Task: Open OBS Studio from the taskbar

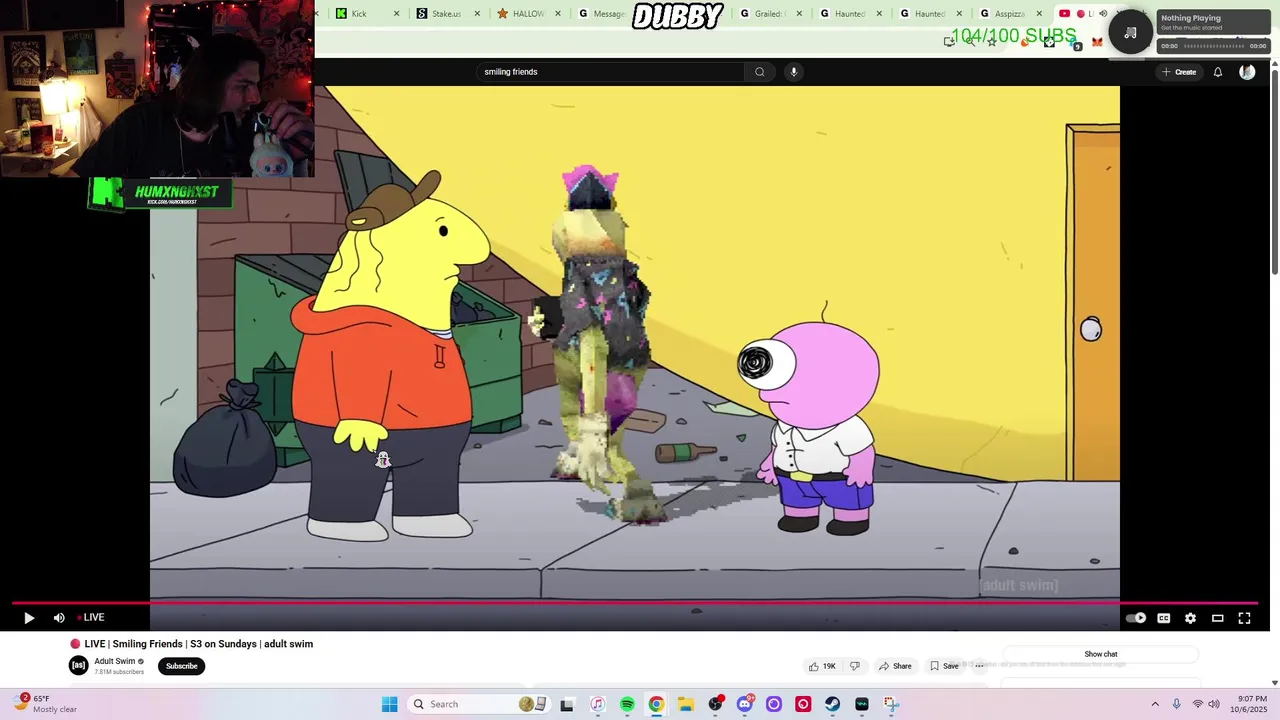Action: click(x=715, y=704)
